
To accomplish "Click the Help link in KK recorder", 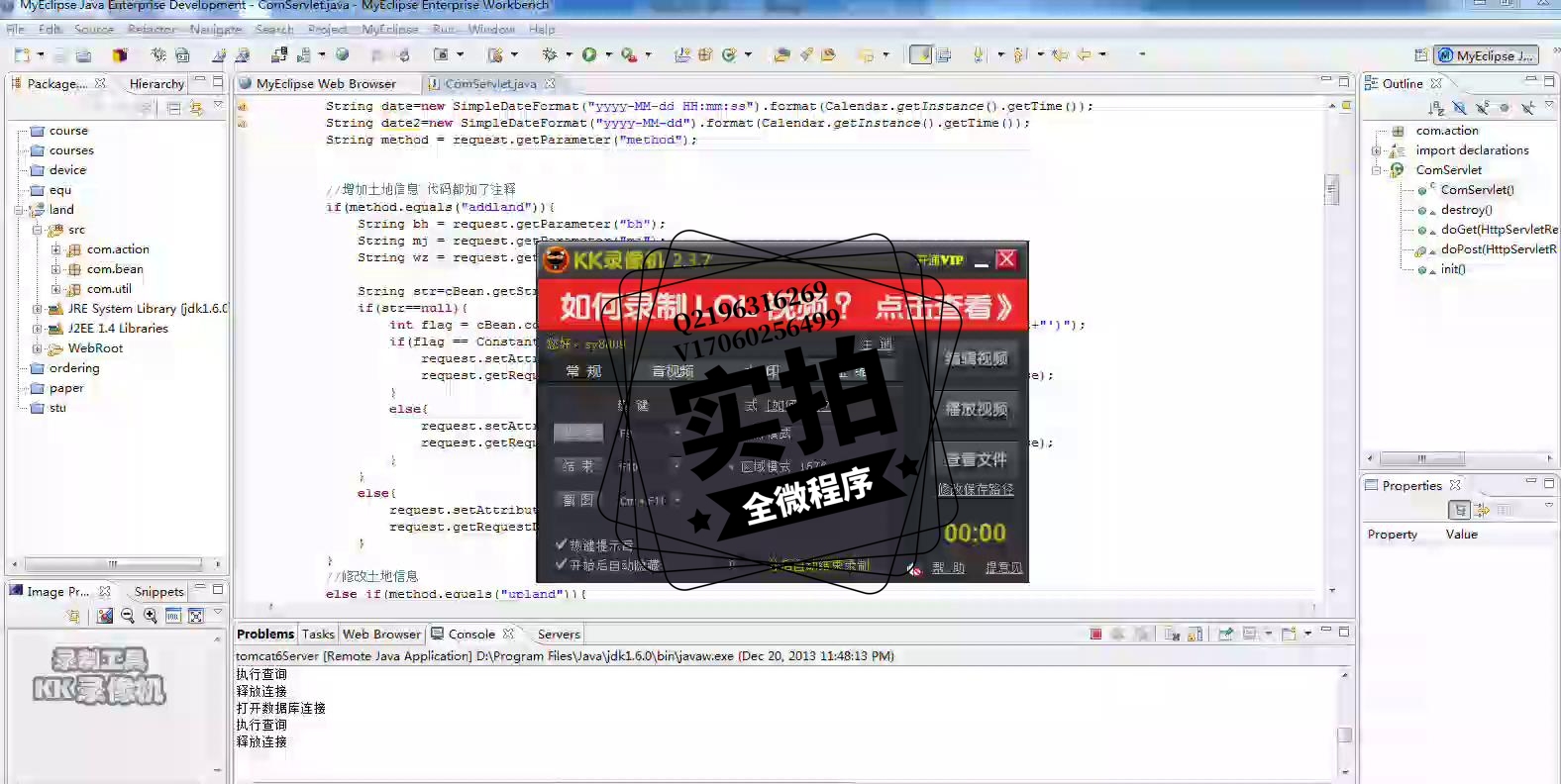I will [948, 568].
